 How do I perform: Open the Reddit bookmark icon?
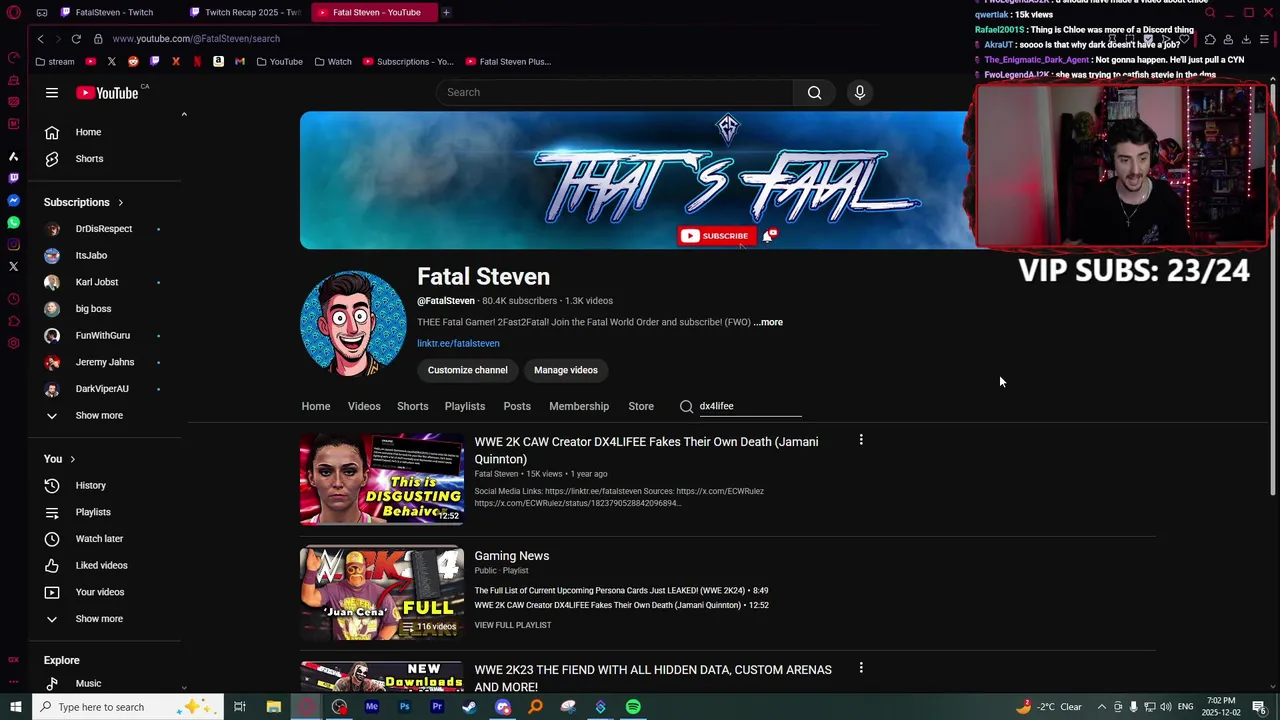tap(133, 61)
